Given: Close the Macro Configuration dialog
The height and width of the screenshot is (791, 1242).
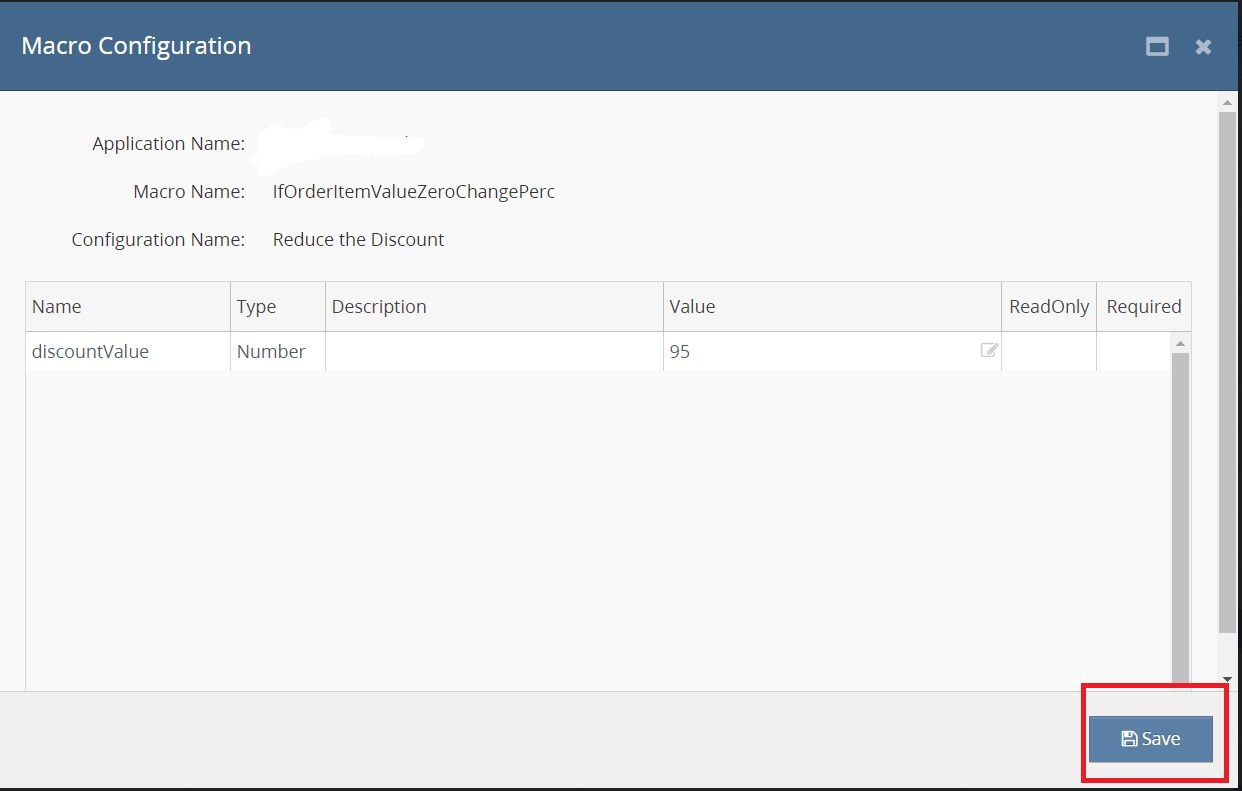Looking at the screenshot, I should [1203, 47].
